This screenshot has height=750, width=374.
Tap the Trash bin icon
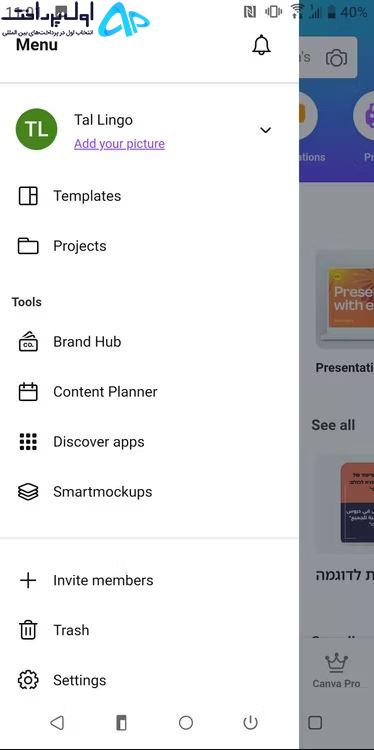28,630
